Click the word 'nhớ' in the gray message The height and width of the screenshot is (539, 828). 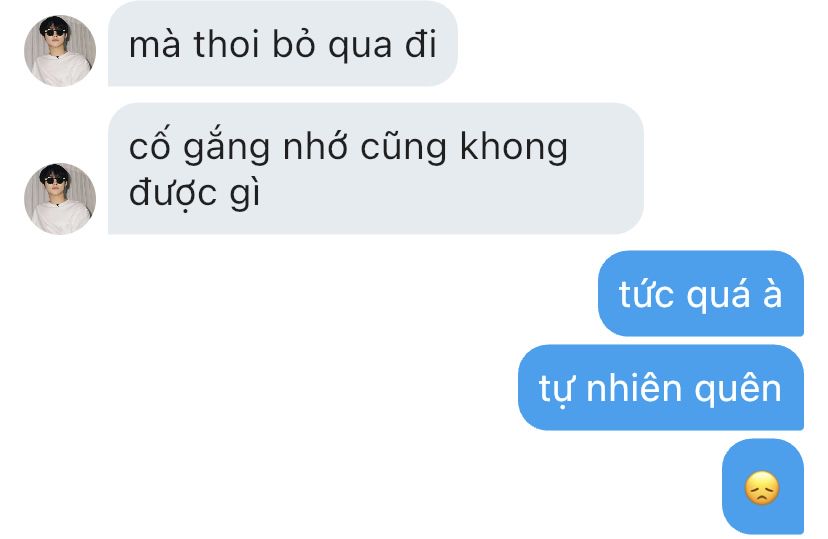click(315, 146)
